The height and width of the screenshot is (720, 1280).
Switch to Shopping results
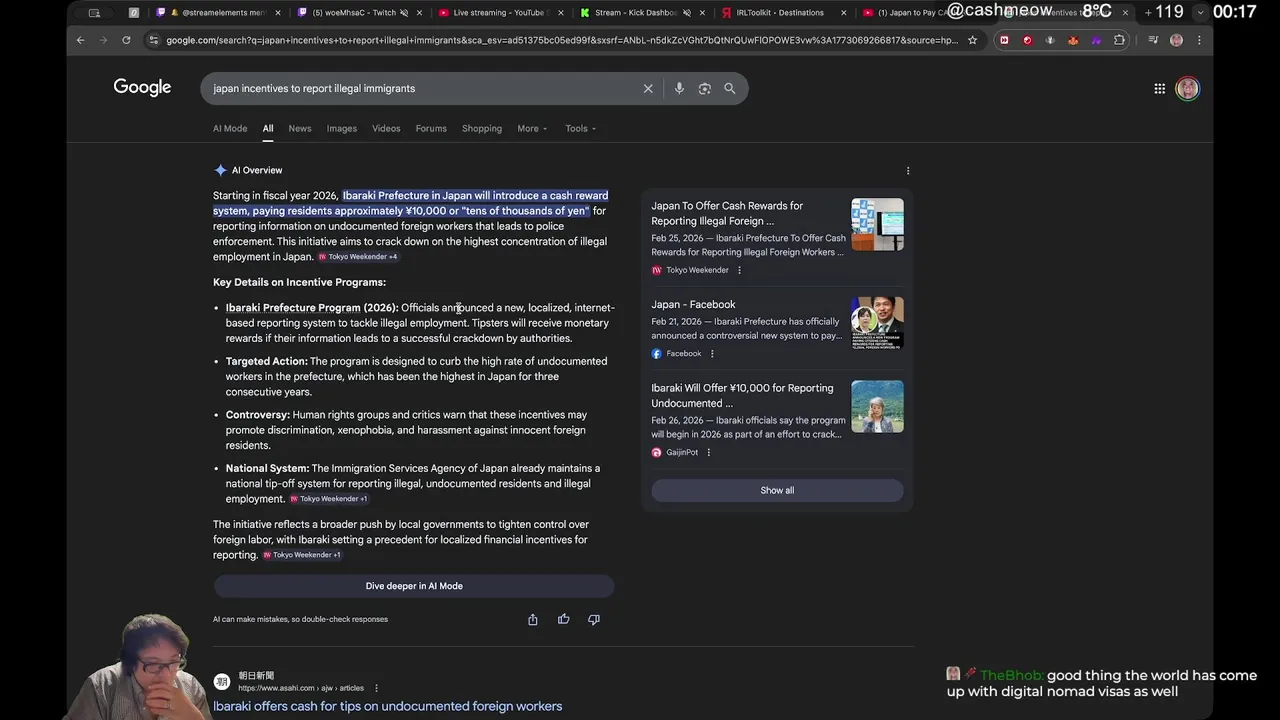[482, 128]
